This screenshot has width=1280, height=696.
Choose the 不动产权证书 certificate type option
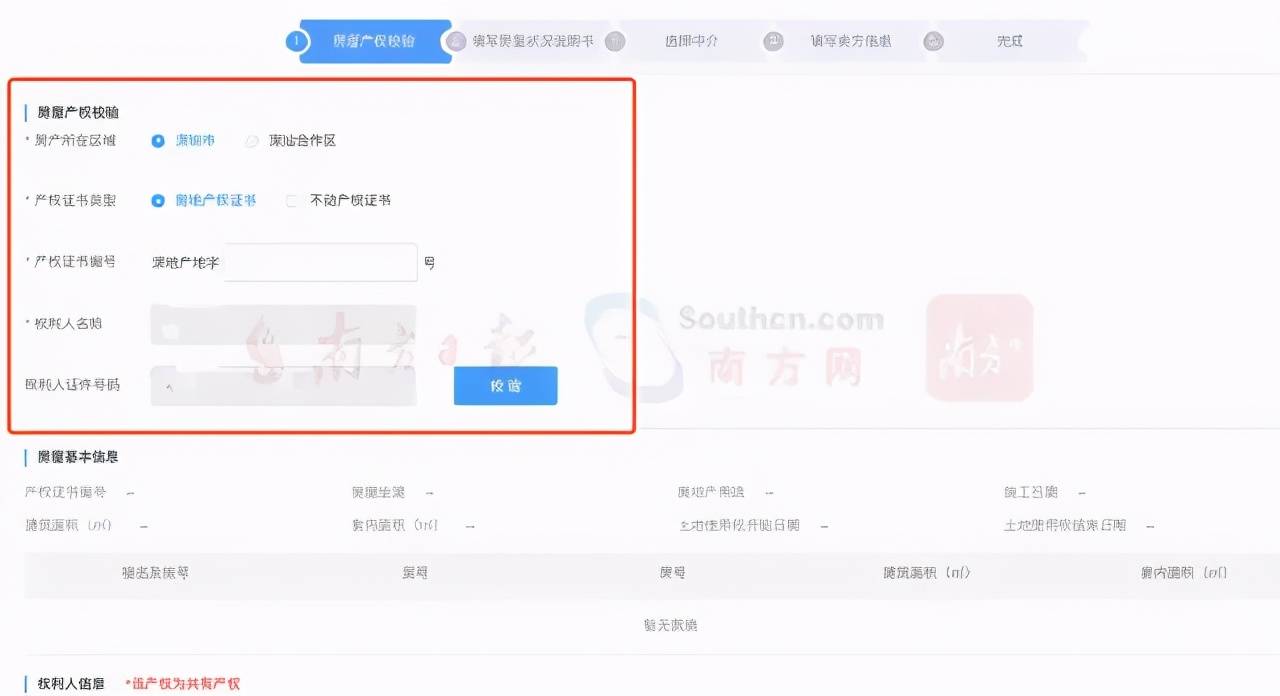[293, 200]
